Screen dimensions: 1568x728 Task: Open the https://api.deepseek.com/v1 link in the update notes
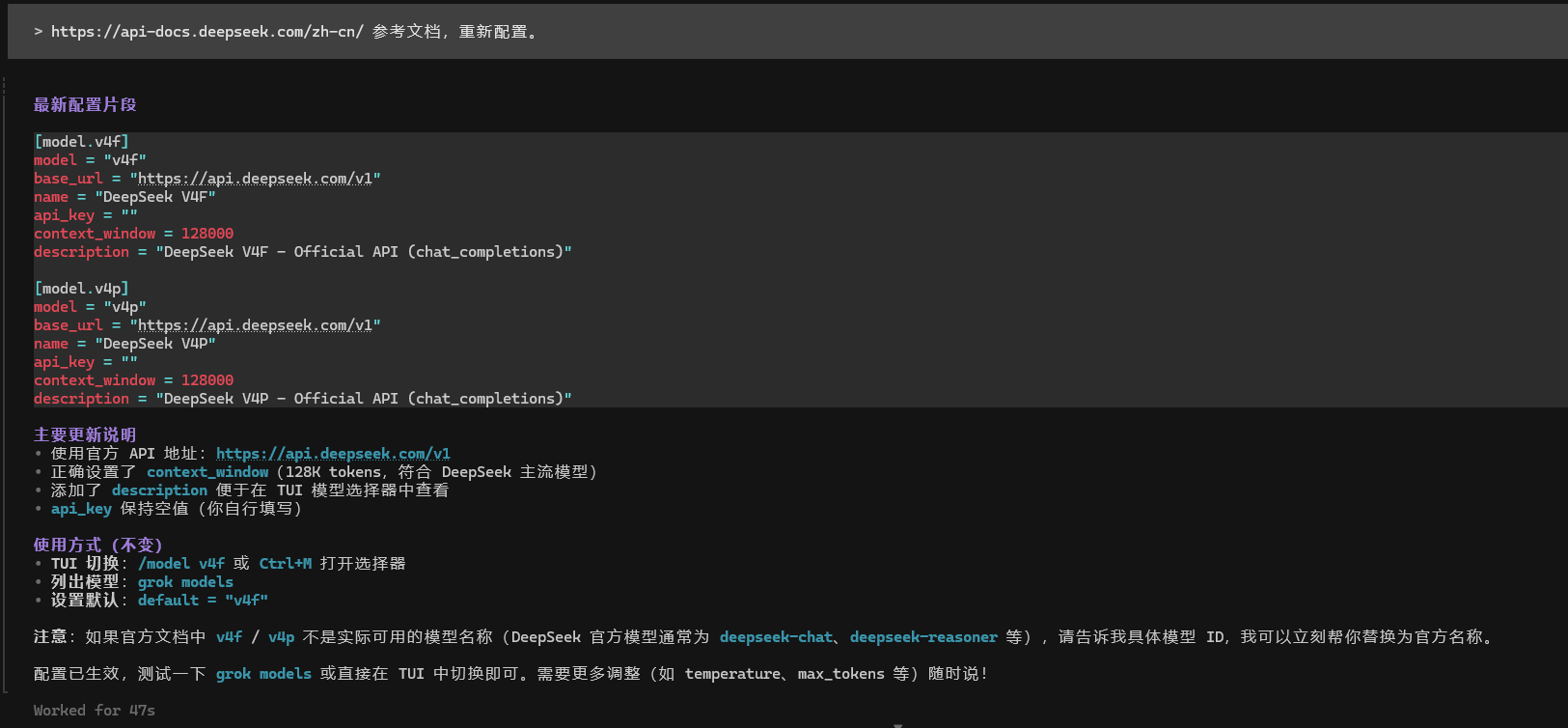333,454
